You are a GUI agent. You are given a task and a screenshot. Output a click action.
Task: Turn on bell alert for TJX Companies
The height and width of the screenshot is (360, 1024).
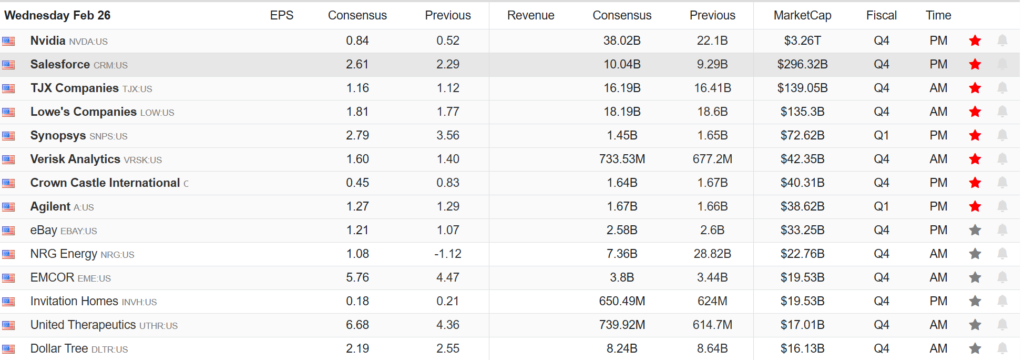1002,88
